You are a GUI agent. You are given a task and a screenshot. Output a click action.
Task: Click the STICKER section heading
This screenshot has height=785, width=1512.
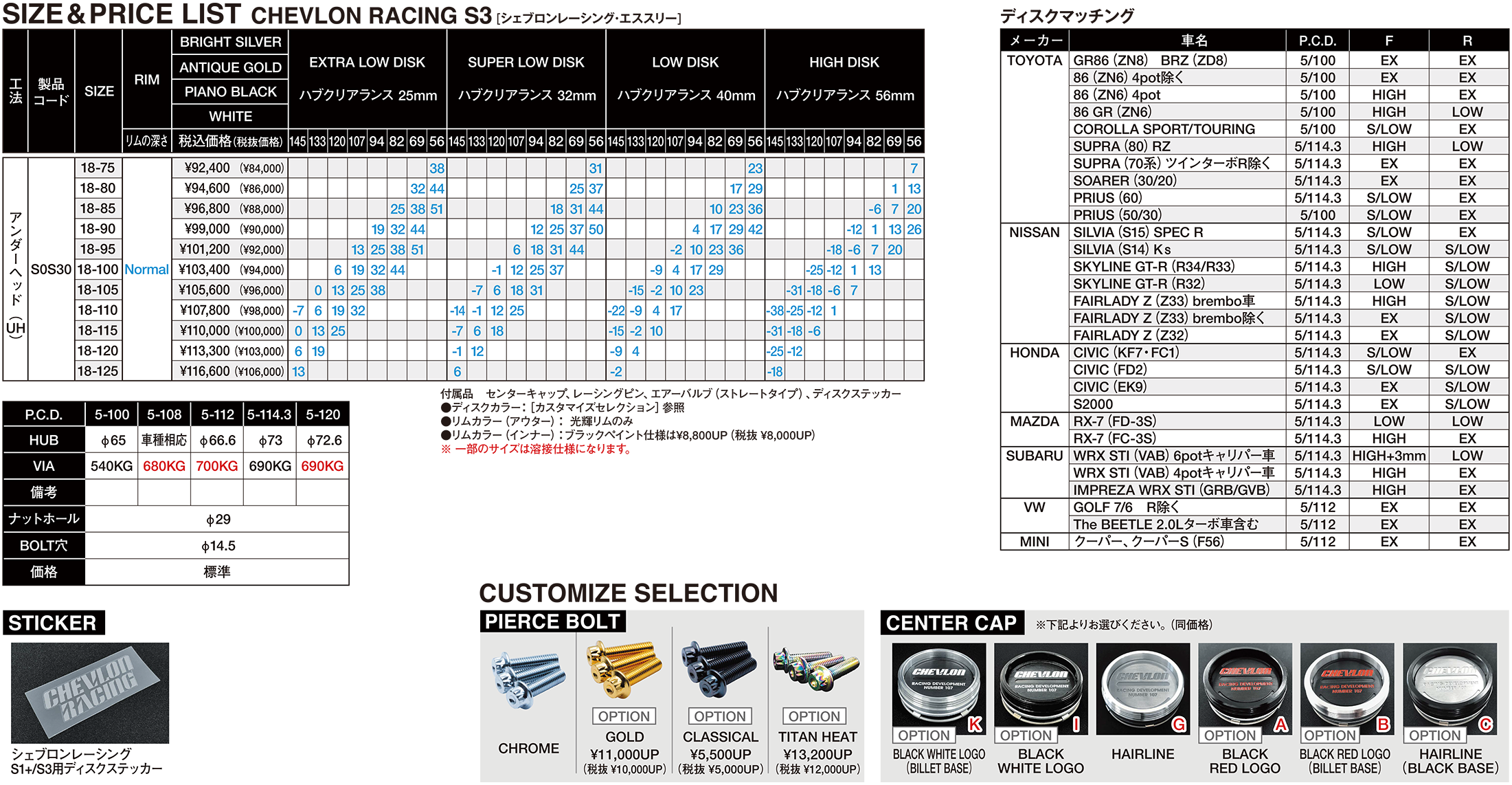click(x=53, y=623)
